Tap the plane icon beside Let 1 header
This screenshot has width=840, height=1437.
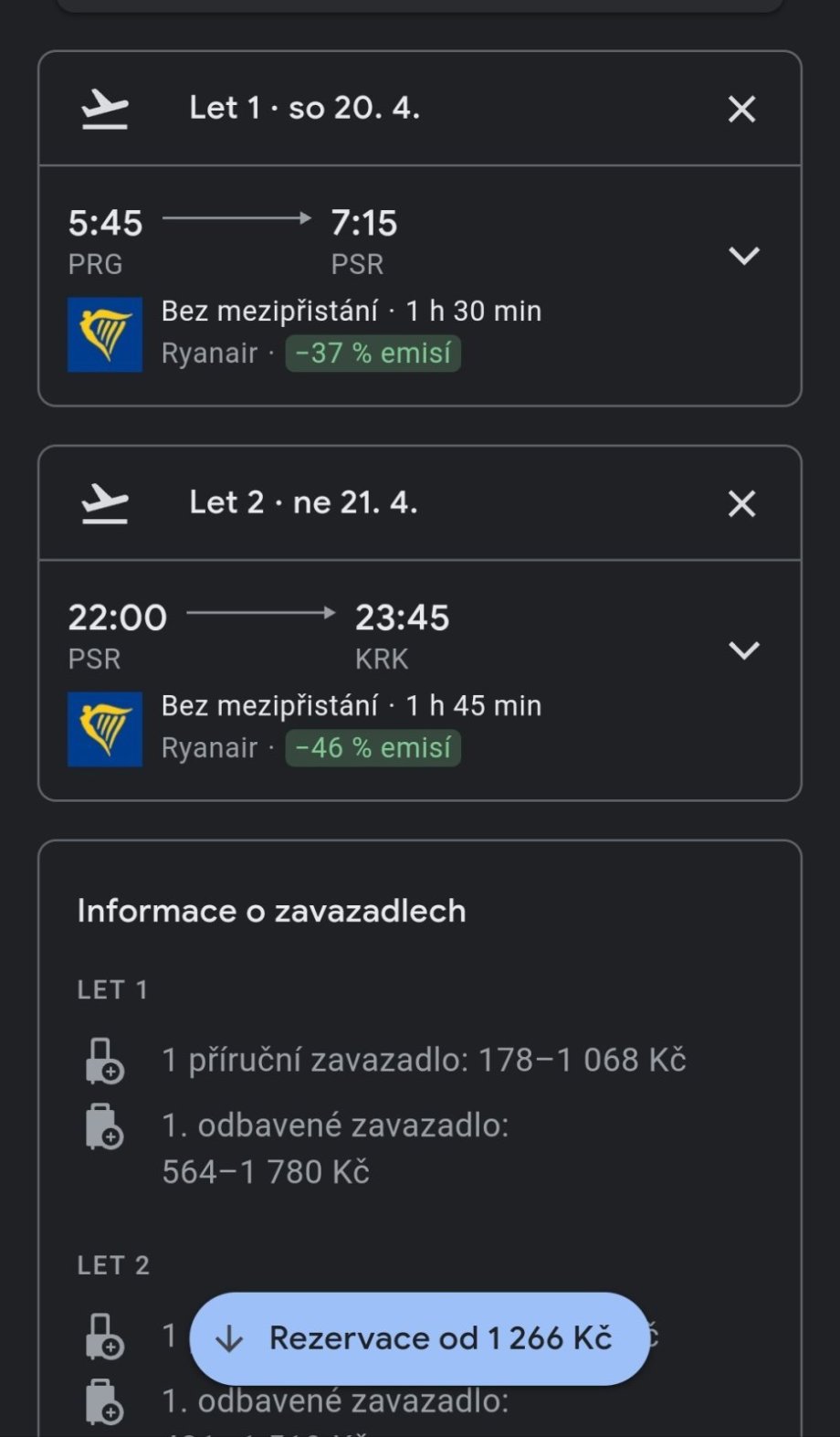click(105, 110)
